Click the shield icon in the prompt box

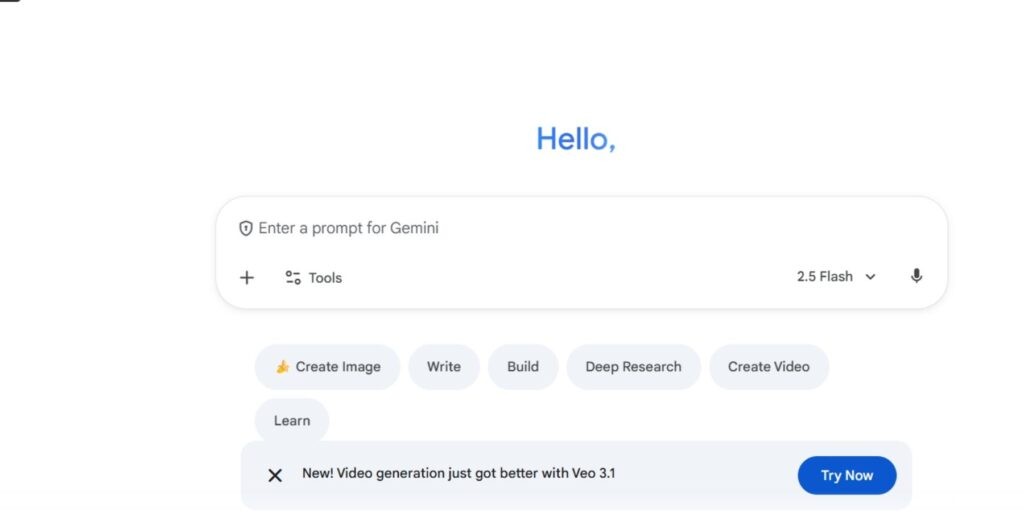tap(246, 229)
